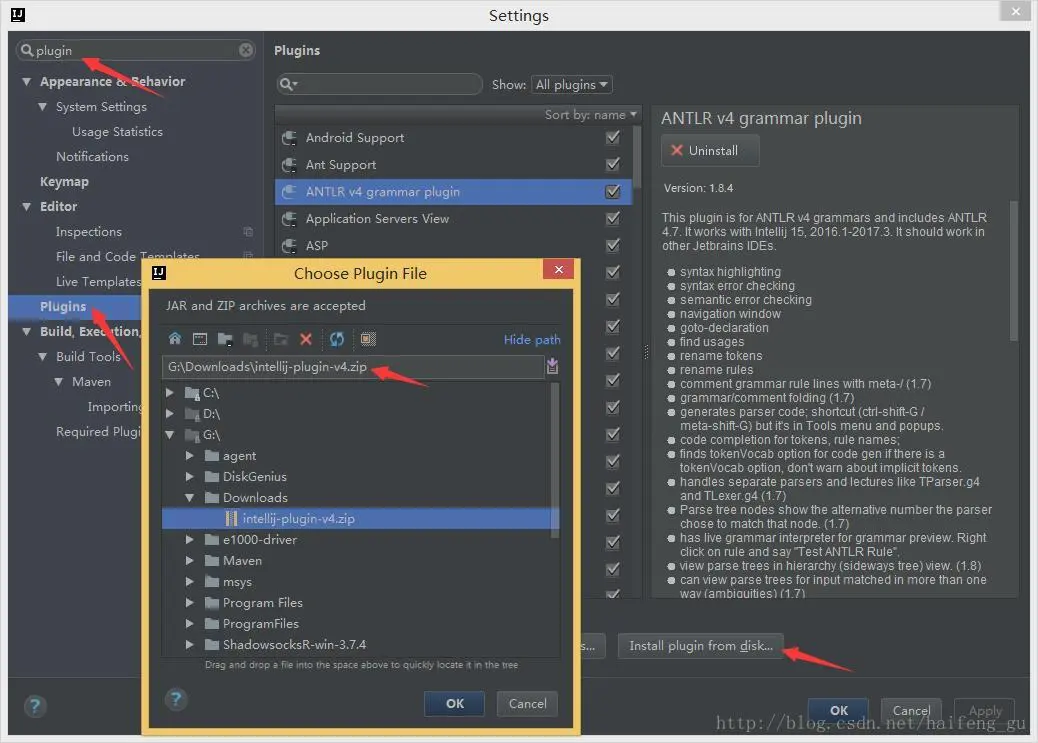This screenshot has height=743, width=1038.
Task: Open the Show: All plugins dropdown
Action: 571,85
